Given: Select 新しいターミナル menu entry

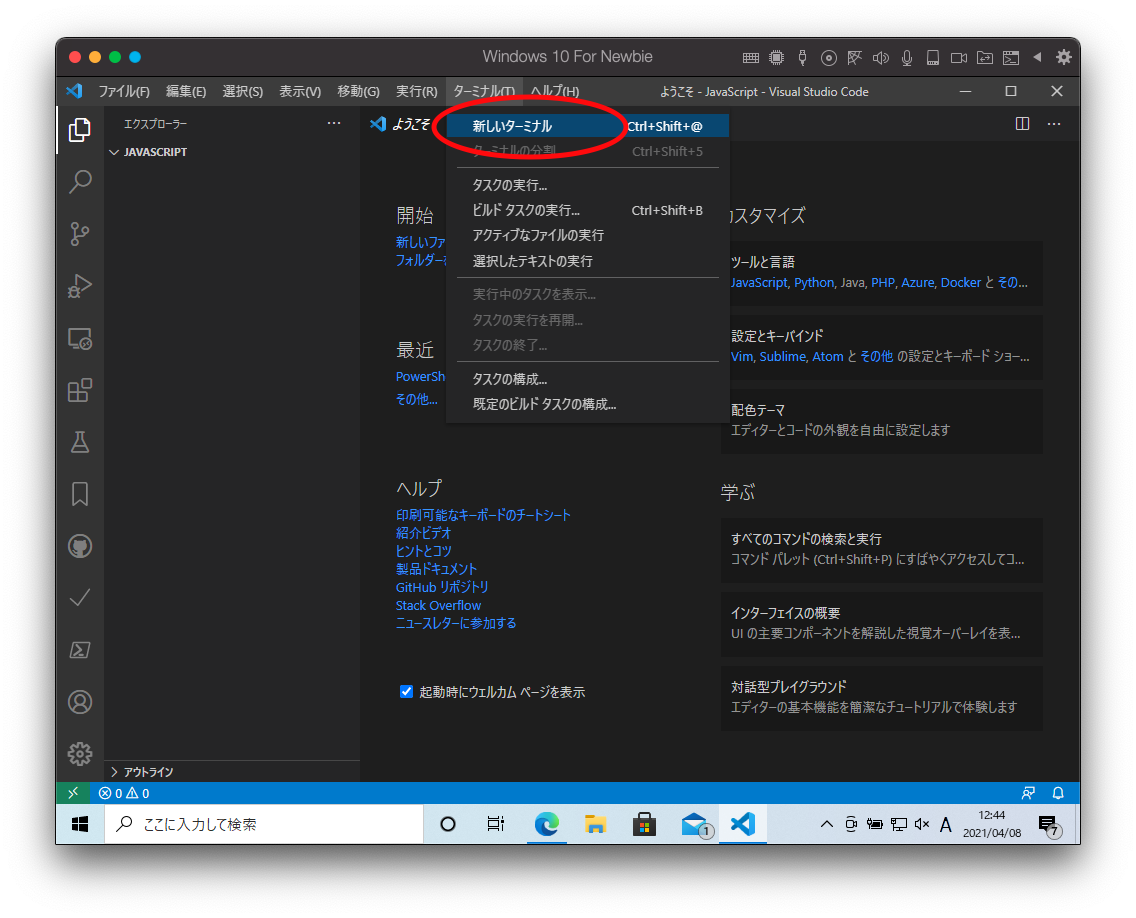Looking at the screenshot, I should [588, 126].
